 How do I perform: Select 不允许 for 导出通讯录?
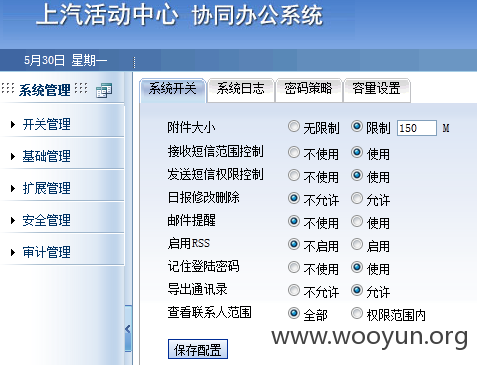294,290
